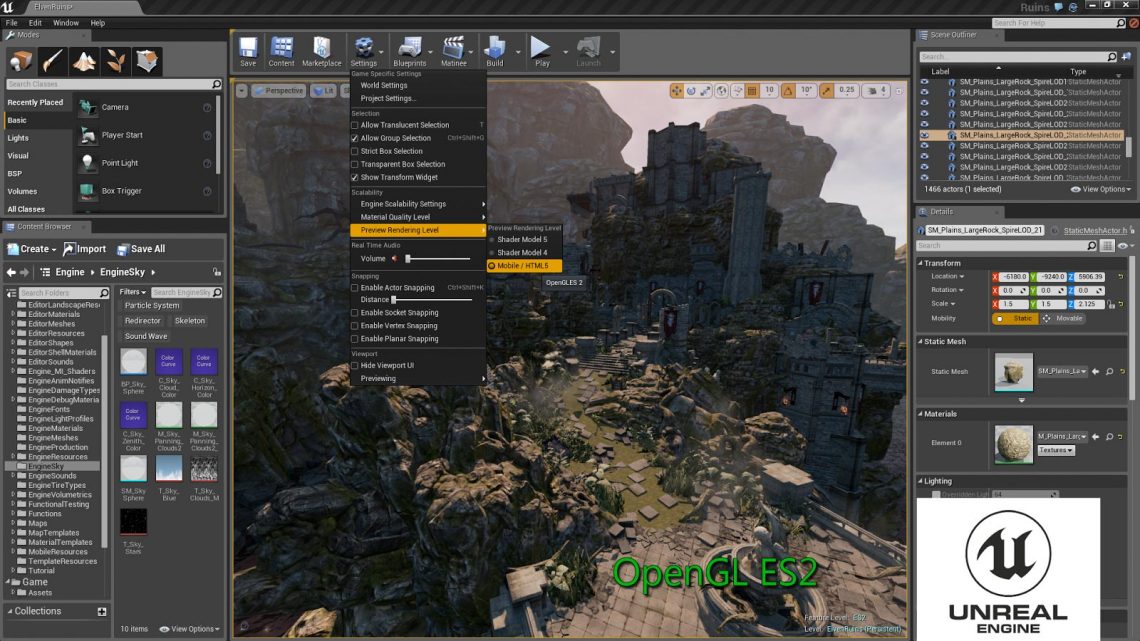Click the Create button

click(31, 249)
